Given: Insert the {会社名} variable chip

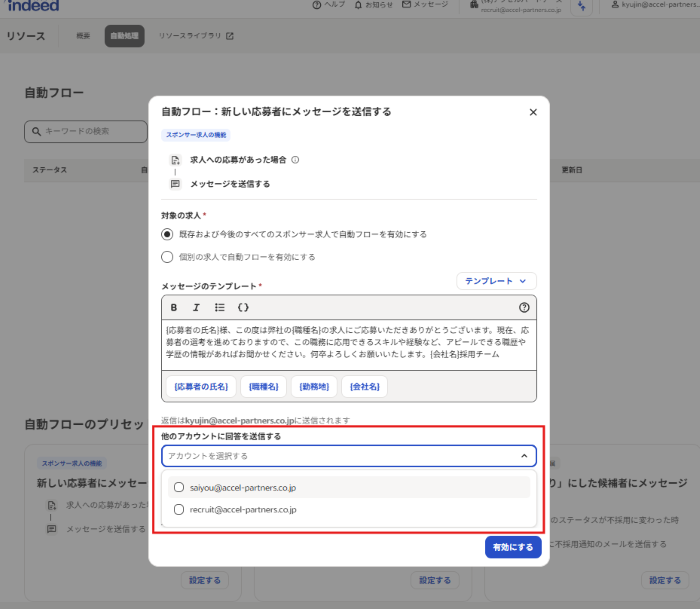Looking at the screenshot, I should tap(365, 386).
